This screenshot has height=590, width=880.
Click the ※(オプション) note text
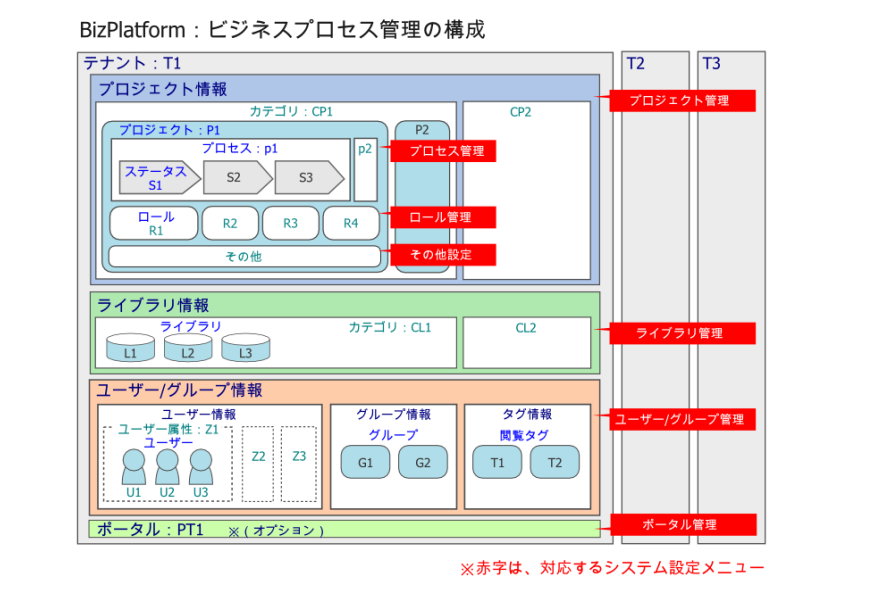(276, 530)
